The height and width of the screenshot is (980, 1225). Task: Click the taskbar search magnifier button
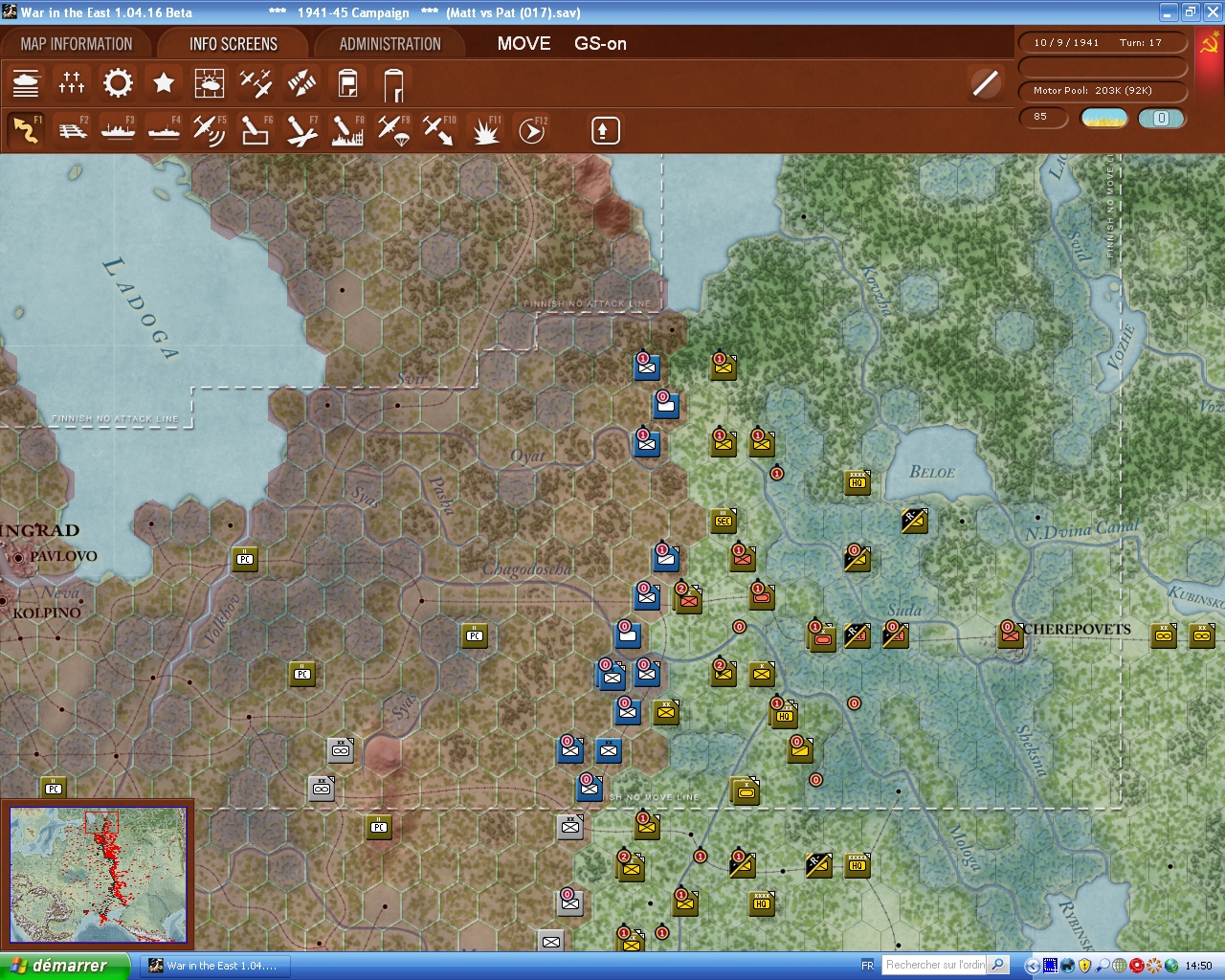click(998, 965)
